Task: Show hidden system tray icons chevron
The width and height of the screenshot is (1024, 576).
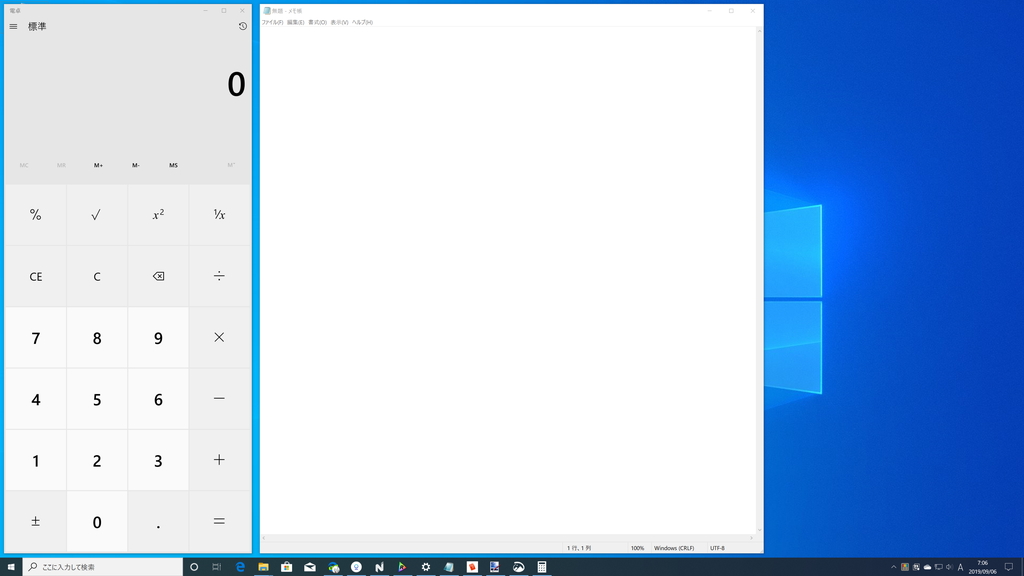Action: pyautogui.click(x=894, y=567)
